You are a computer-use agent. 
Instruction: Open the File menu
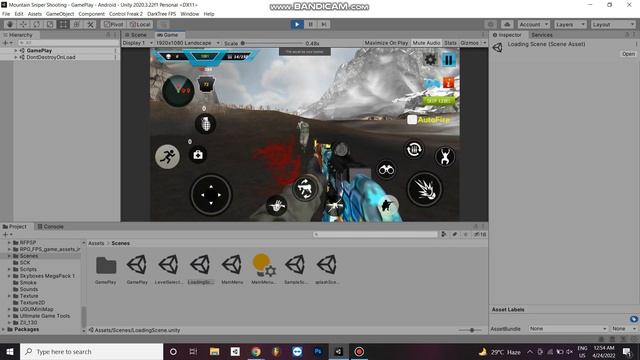pos(6,14)
